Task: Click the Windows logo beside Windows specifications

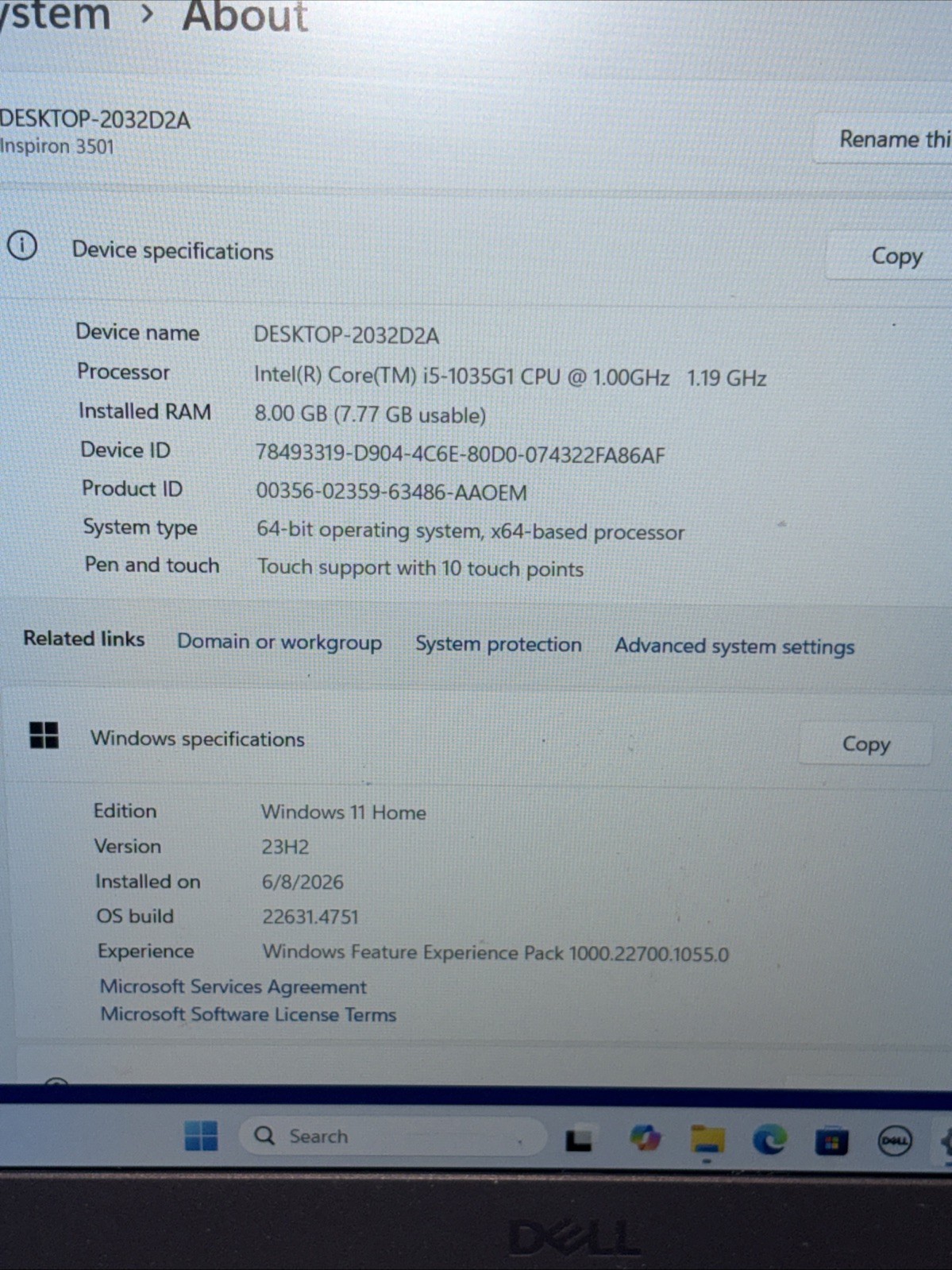Action: click(x=44, y=735)
